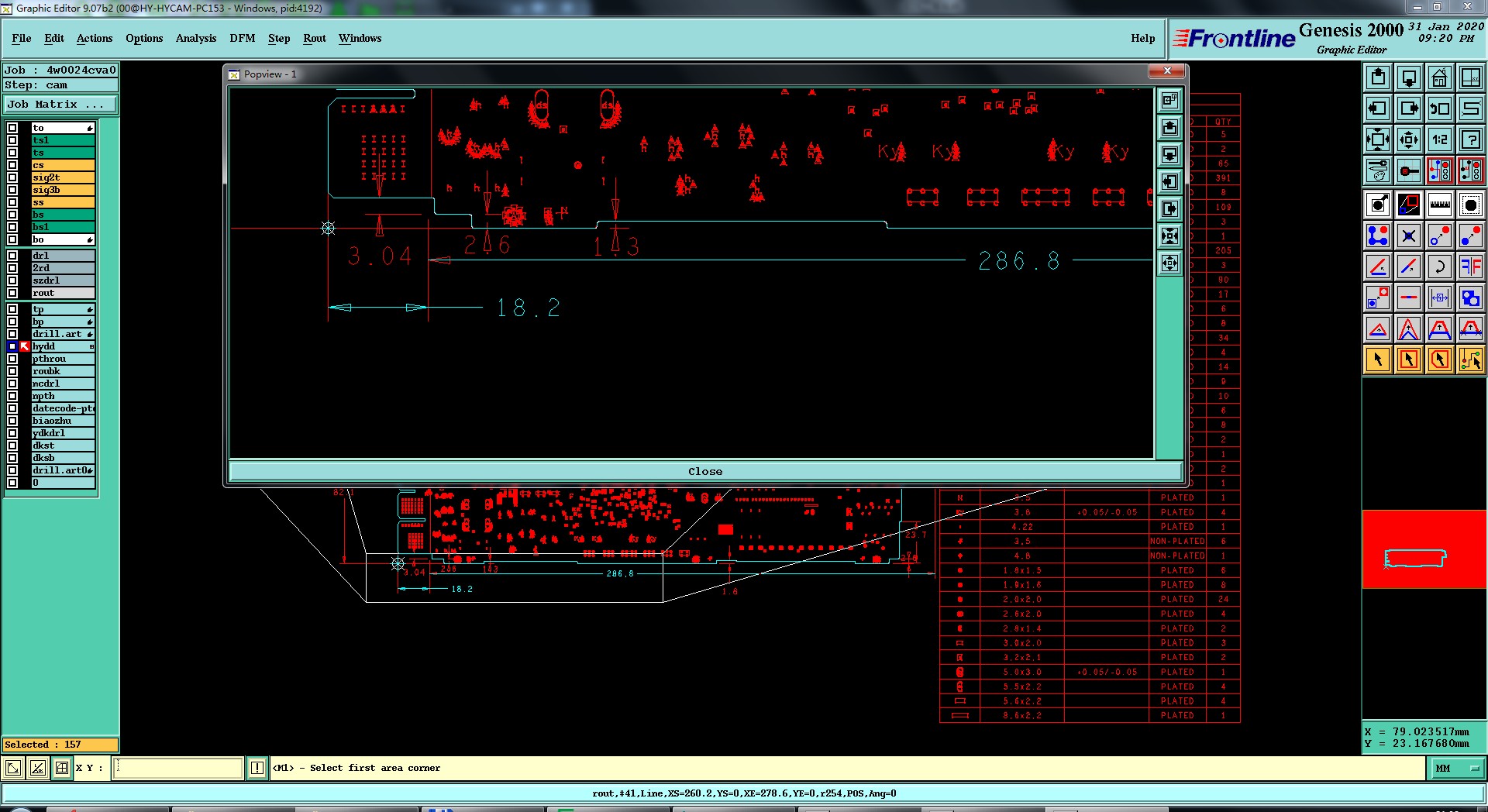Select the ss layer color bar
This screenshot has height=812, width=1488.
[x=63, y=202]
